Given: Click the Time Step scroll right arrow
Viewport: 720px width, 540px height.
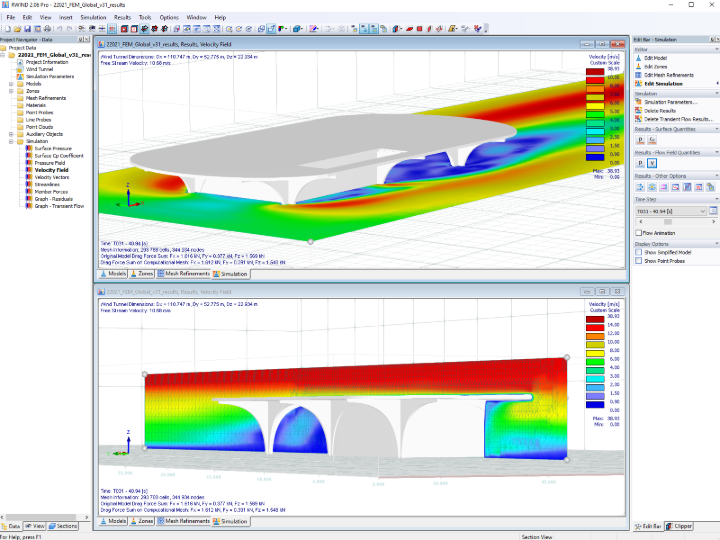Looking at the screenshot, I should 714,222.
